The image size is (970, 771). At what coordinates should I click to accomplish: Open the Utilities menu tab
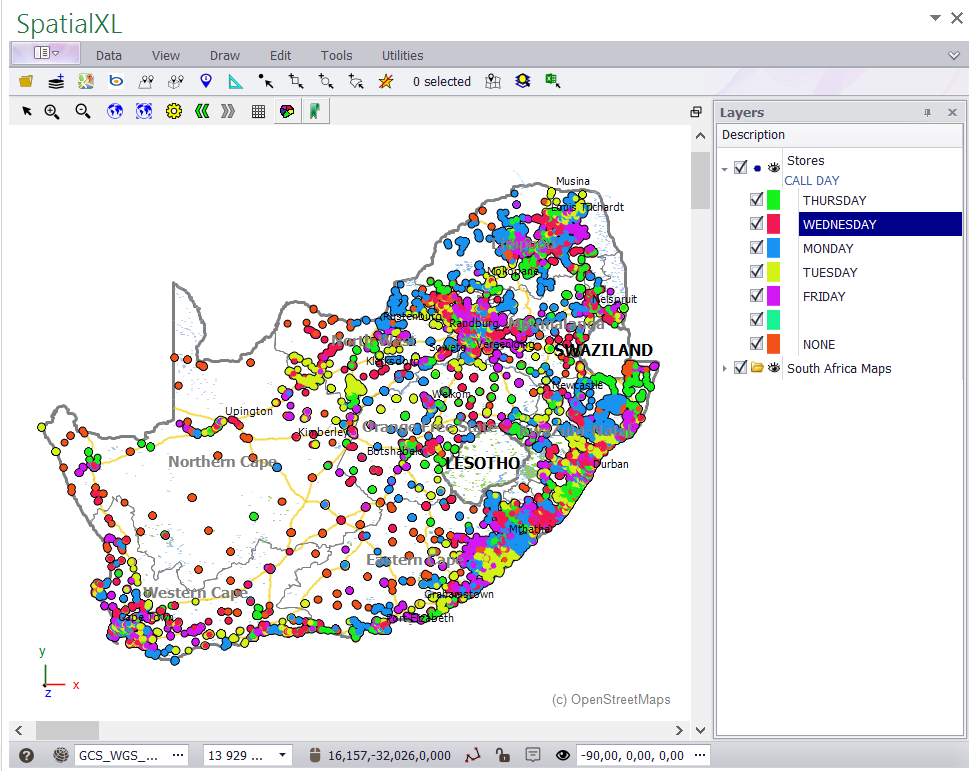pos(402,56)
